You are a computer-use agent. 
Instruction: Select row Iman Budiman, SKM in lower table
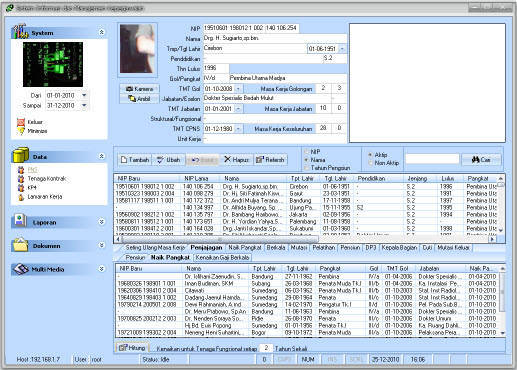point(308,283)
